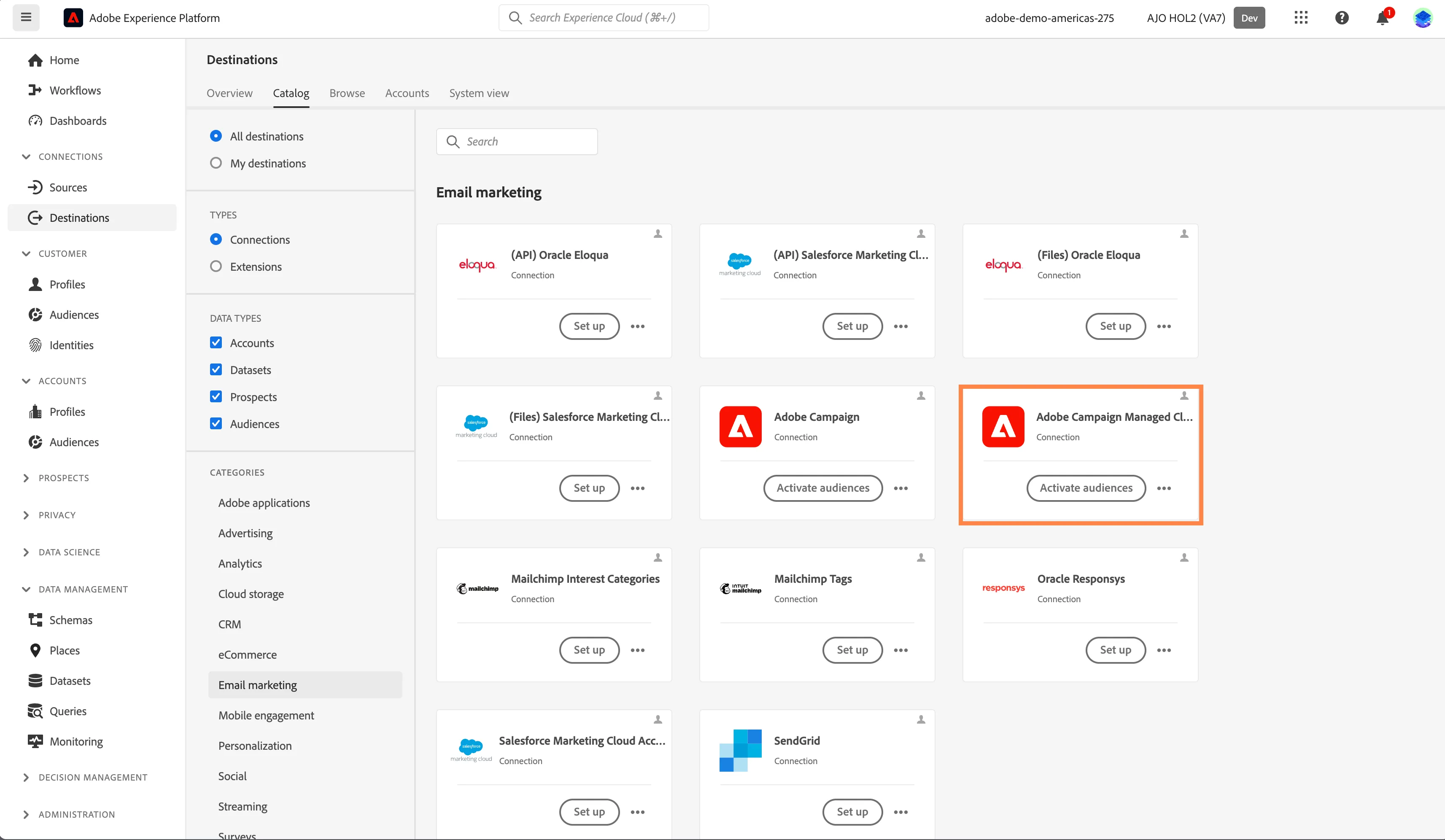The image size is (1445, 840).
Task: Open the help question mark icon
Action: point(1341,18)
